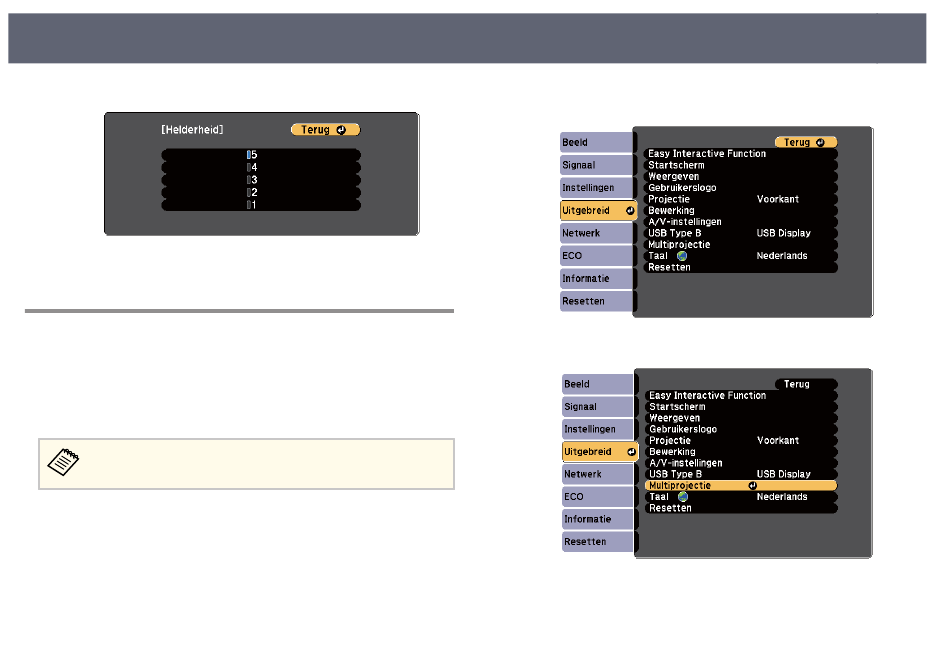
Task: Open the Signaal tab in lower menu
Action: click(x=597, y=407)
